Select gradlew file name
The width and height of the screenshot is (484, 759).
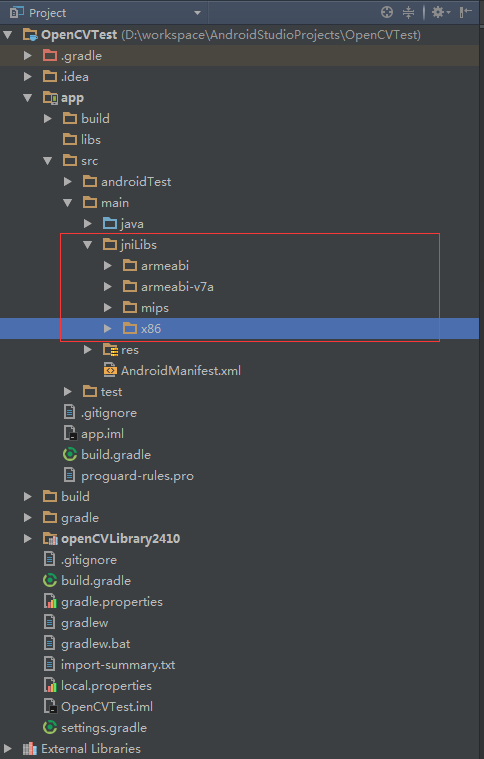point(85,623)
